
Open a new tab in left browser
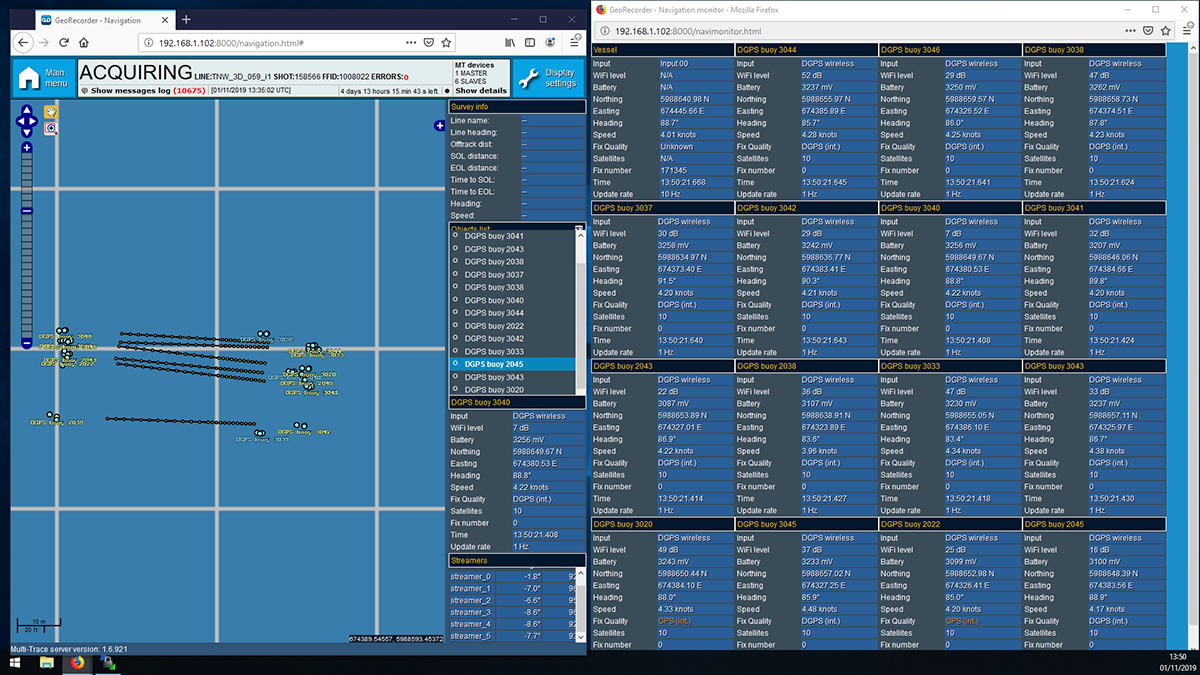(186, 20)
